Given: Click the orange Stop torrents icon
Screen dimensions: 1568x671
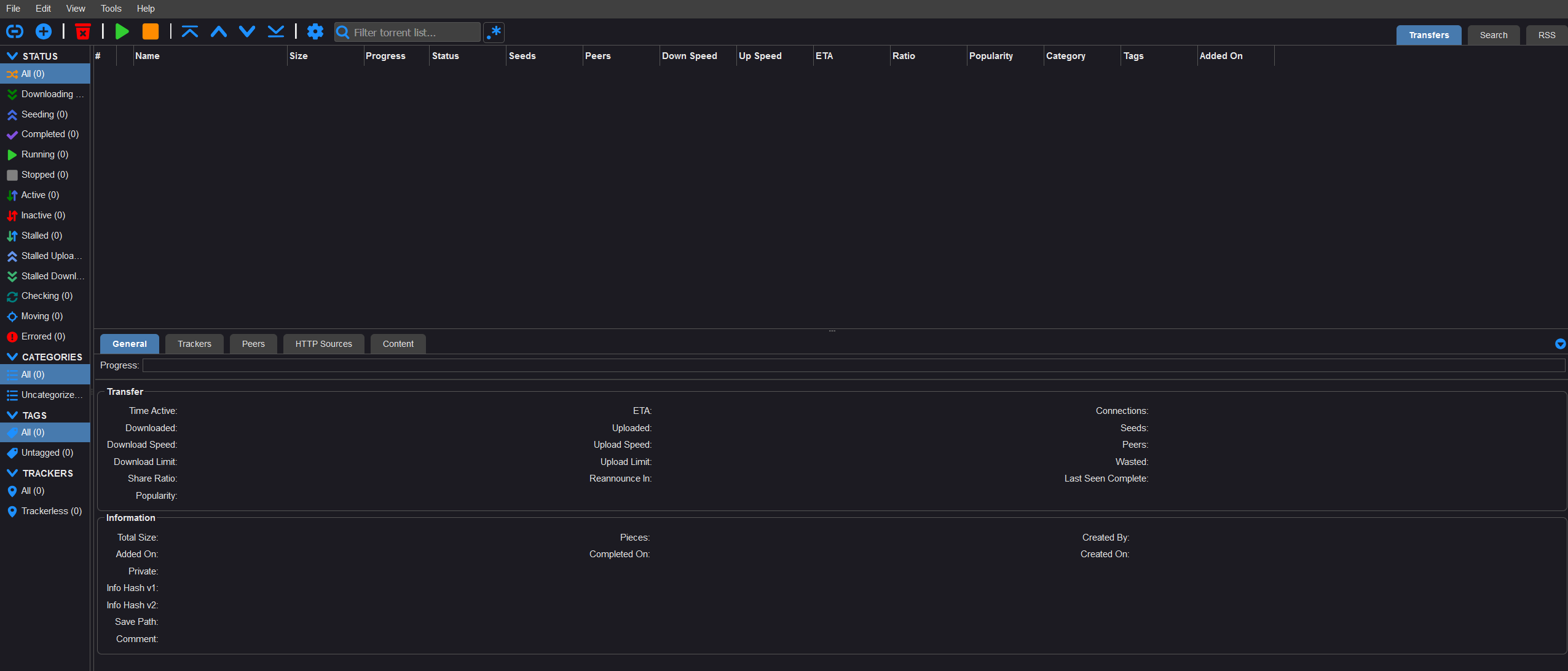Looking at the screenshot, I should click(x=150, y=31).
